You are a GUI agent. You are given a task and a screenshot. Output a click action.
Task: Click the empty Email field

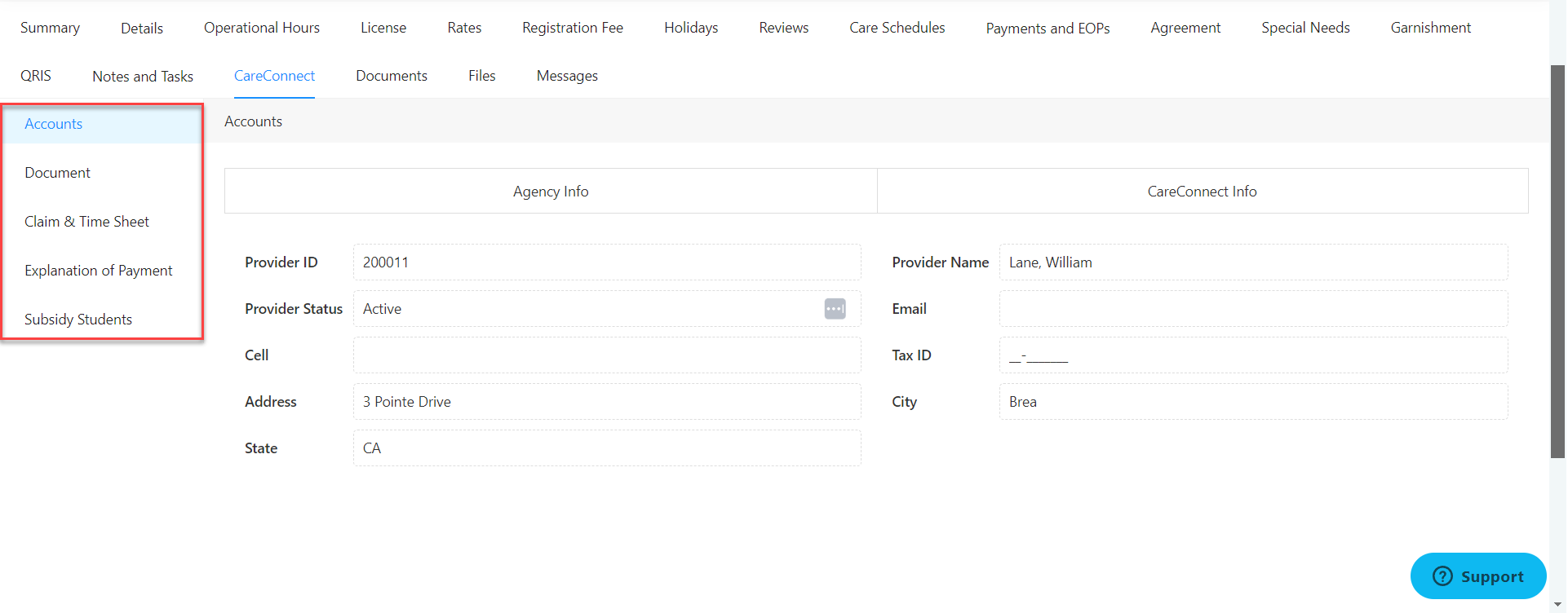point(1254,309)
